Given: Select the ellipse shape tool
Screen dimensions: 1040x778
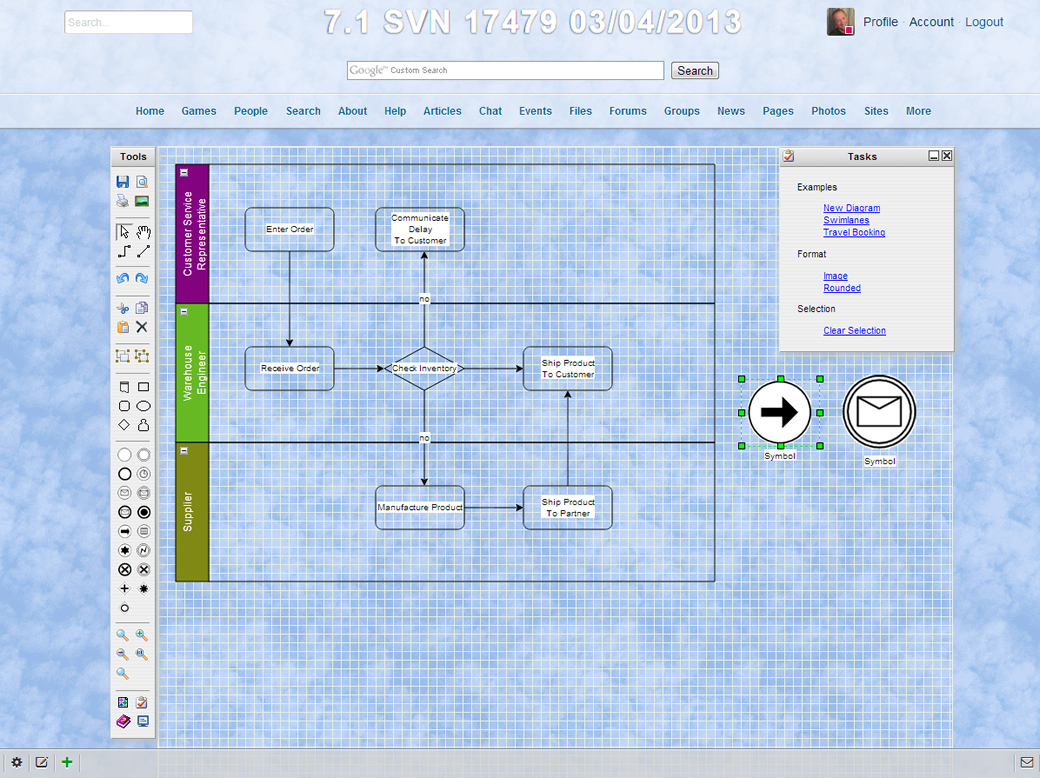Looking at the screenshot, I should coord(143,406).
